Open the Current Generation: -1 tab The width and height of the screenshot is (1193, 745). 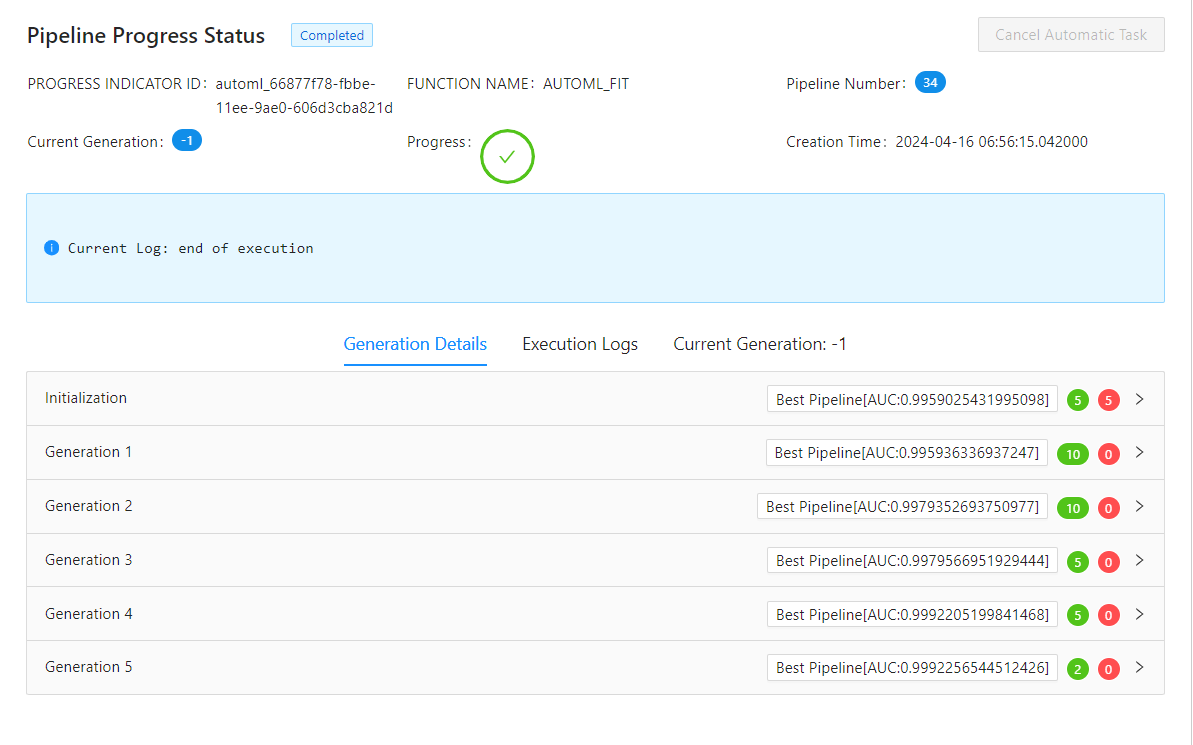(x=760, y=344)
